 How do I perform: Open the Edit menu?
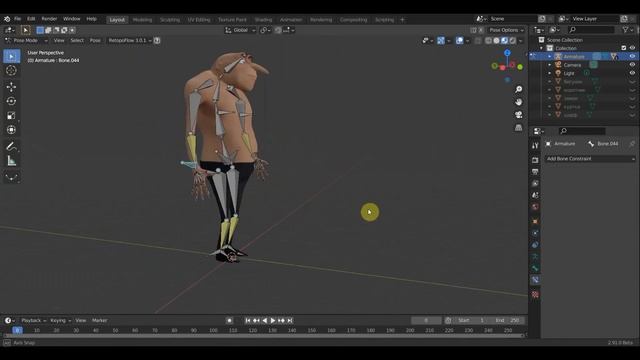point(31,19)
